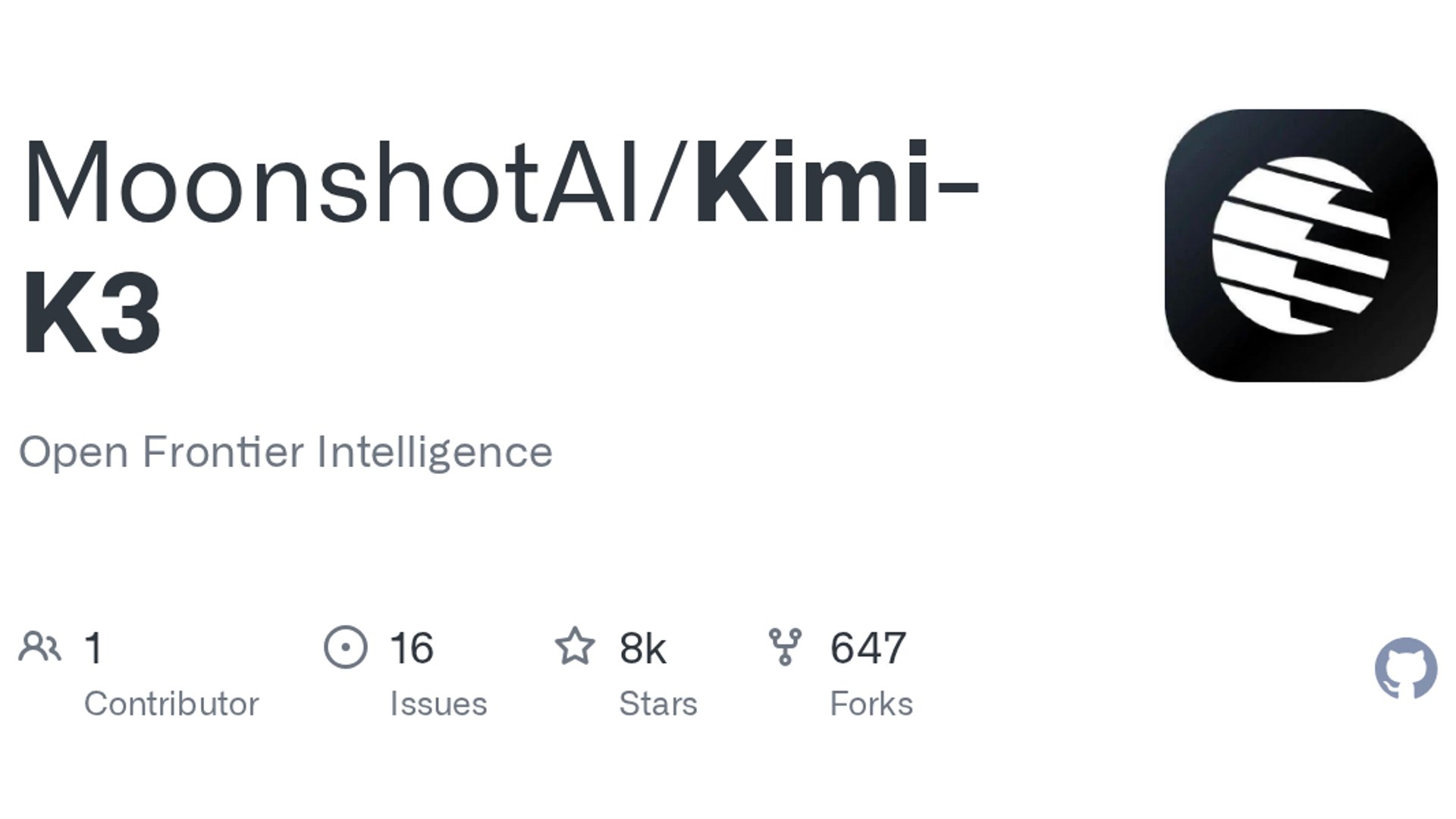Click the bold Kimi- repository name

click(837, 182)
